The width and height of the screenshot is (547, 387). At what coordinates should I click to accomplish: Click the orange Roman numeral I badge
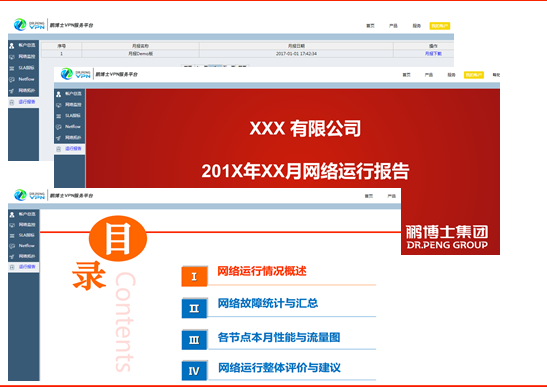(194, 276)
